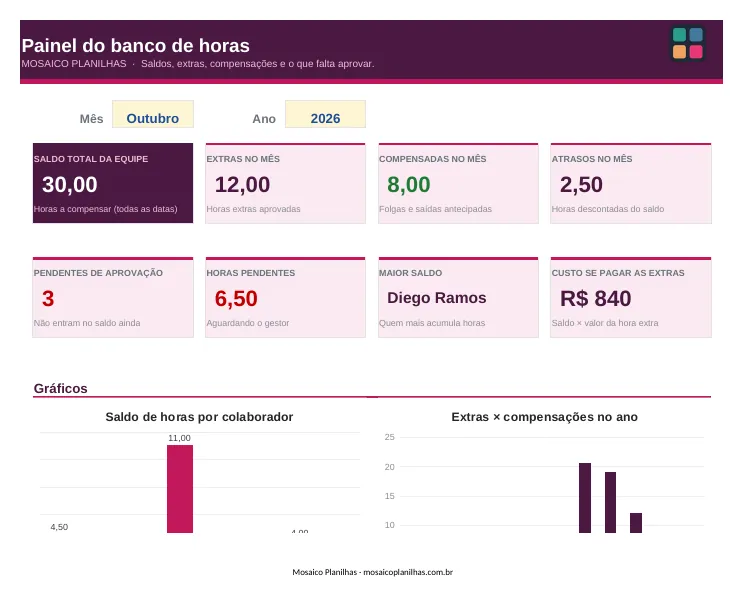Screen dimensions: 743x597
Task: Click the tallest dark bar in yearly chart
Action: click(x=585, y=498)
